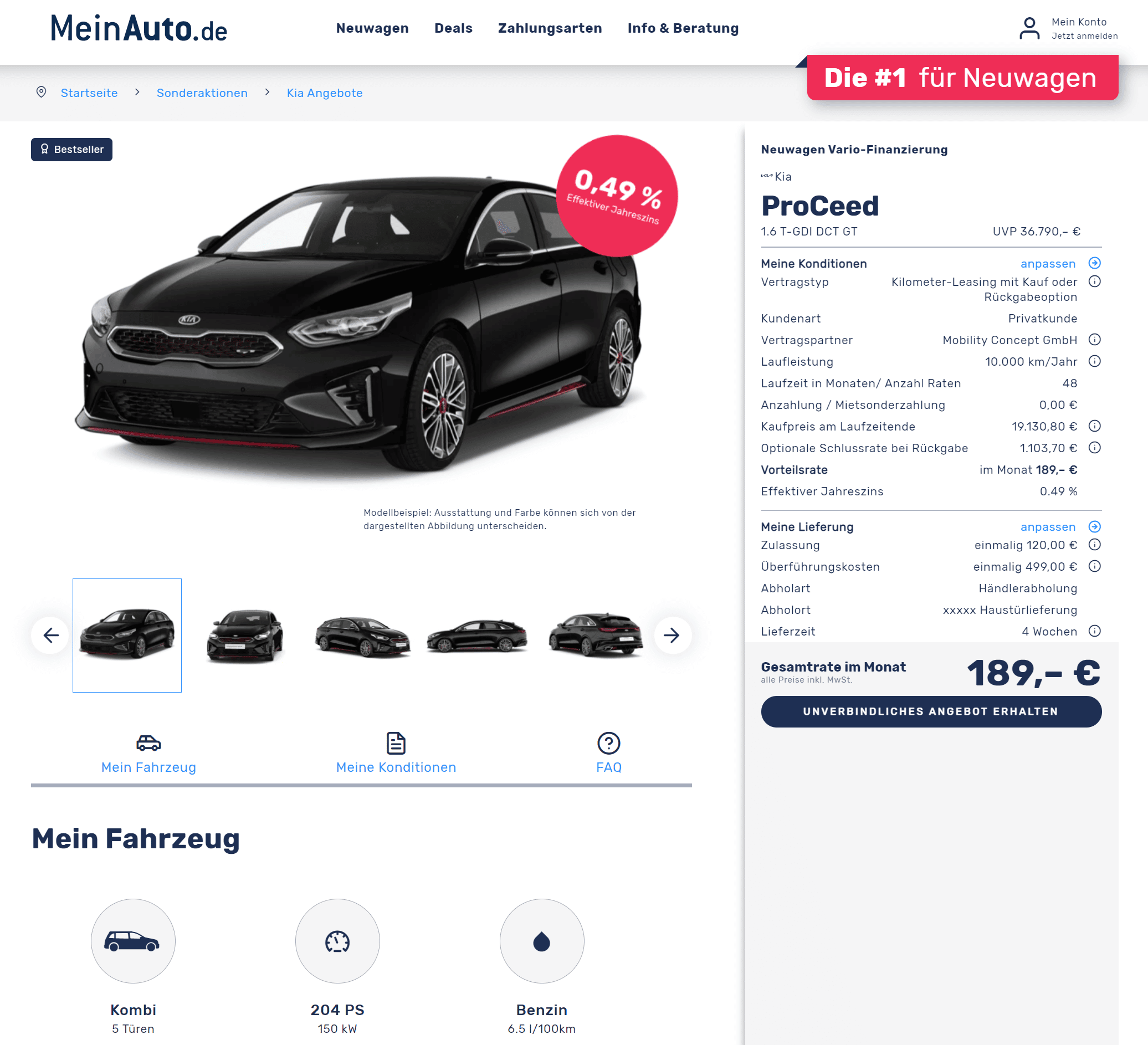The width and height of the screenshot is (1148, 1045).
Task: Open the Lieferzeit info icon
Action: click(x=1094, y=631)
